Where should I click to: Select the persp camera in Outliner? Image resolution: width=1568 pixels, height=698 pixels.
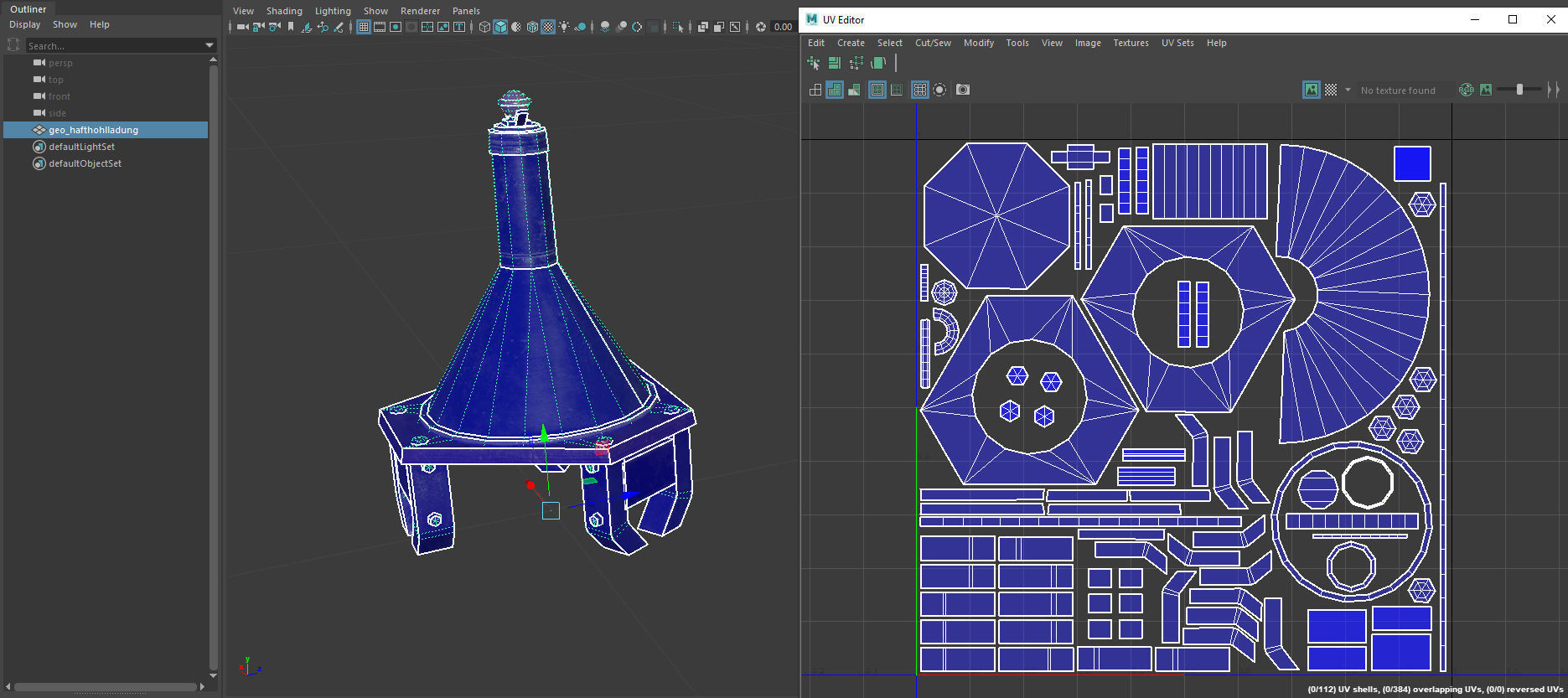[60, 63]
